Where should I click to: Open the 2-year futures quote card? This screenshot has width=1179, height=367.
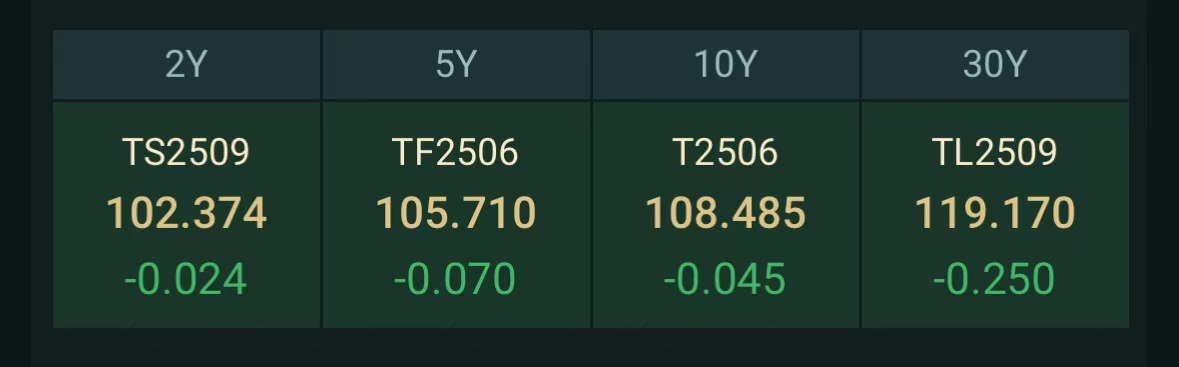pyautogui.click(x=186, y=215)
